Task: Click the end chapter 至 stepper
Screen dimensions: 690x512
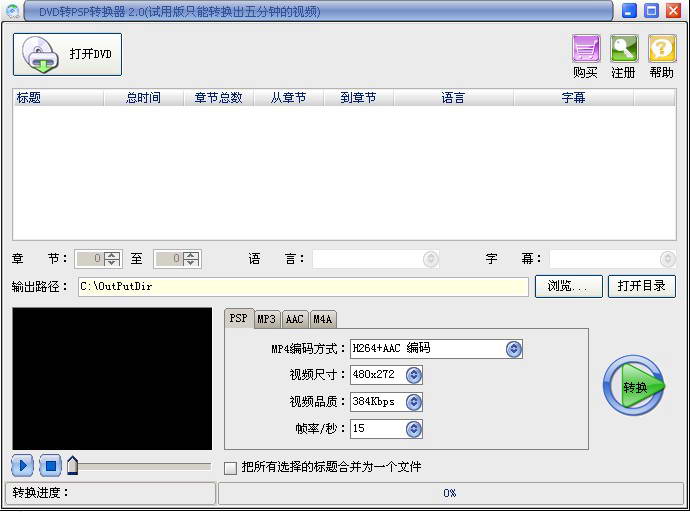Action: [x=177, y=259]
